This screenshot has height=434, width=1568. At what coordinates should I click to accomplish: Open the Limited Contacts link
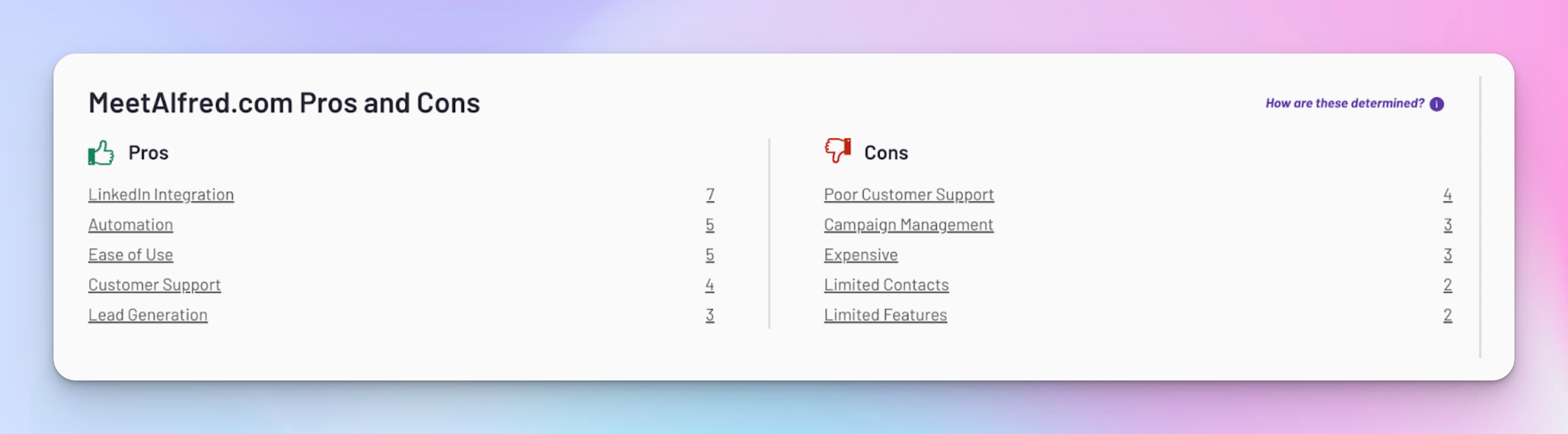pyautogui.click(x=886, y=286)
